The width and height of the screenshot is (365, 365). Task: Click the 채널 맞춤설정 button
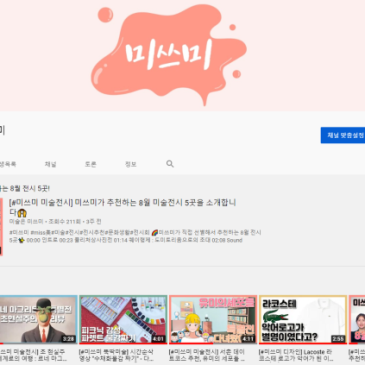point(343,135)
